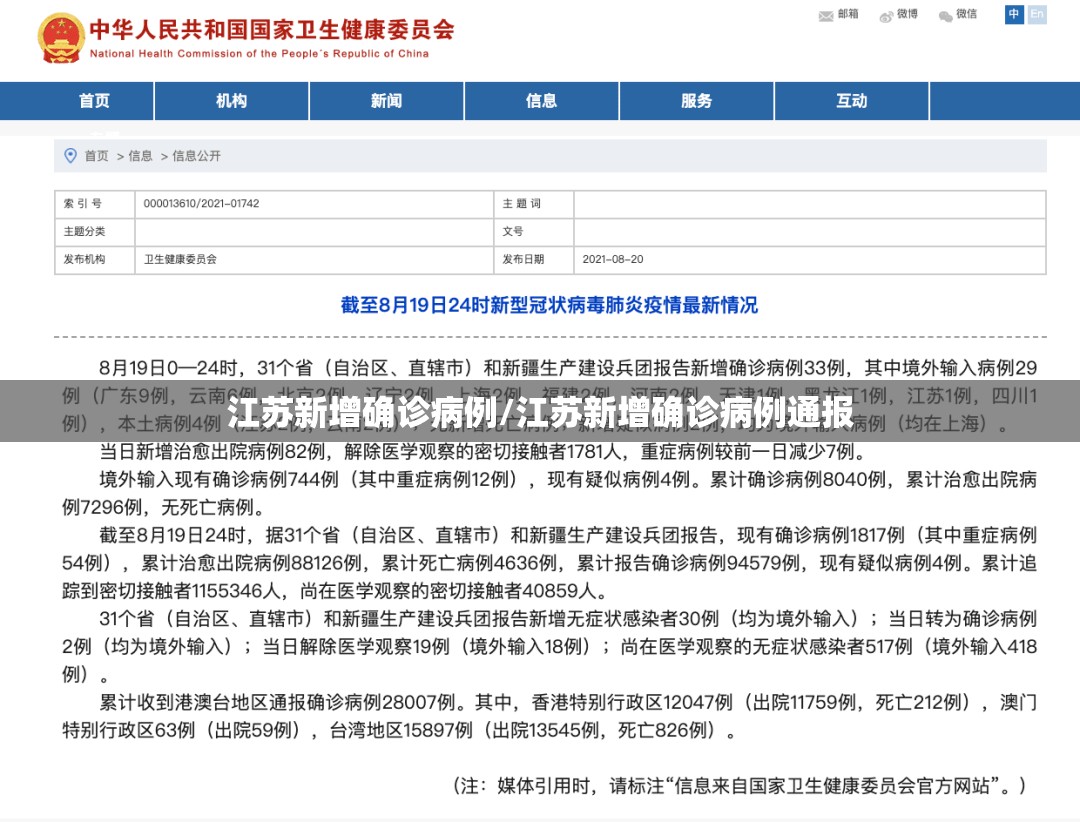Viewport: 1080px width, 822px height.
Task: Click the 微信 text link
Action: pyautogui.click(x=966, y=14)
